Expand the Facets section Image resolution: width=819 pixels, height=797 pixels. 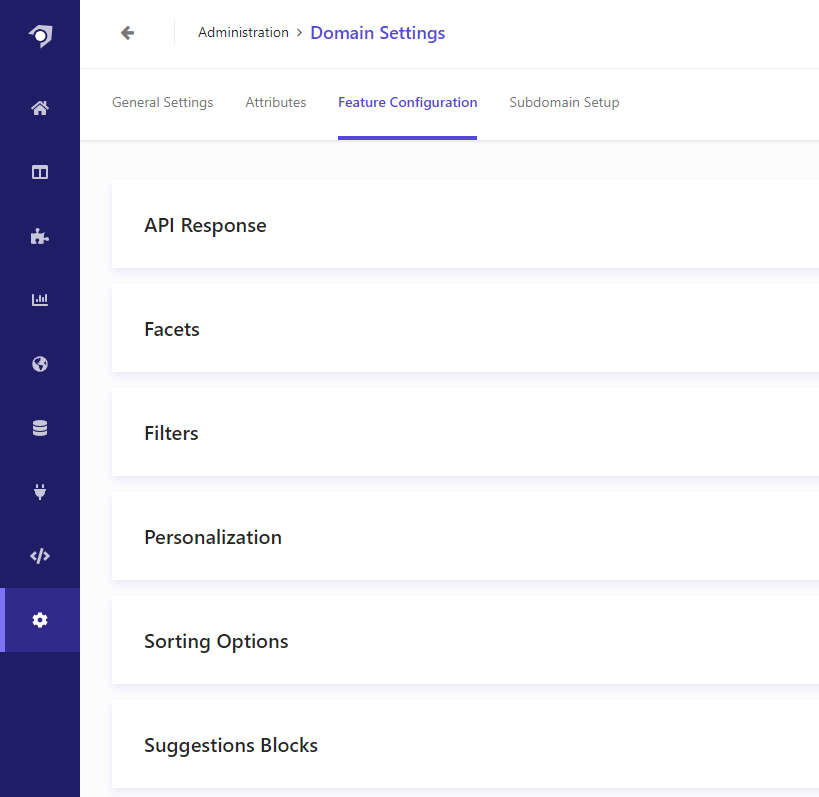click(x=465, y=329)
